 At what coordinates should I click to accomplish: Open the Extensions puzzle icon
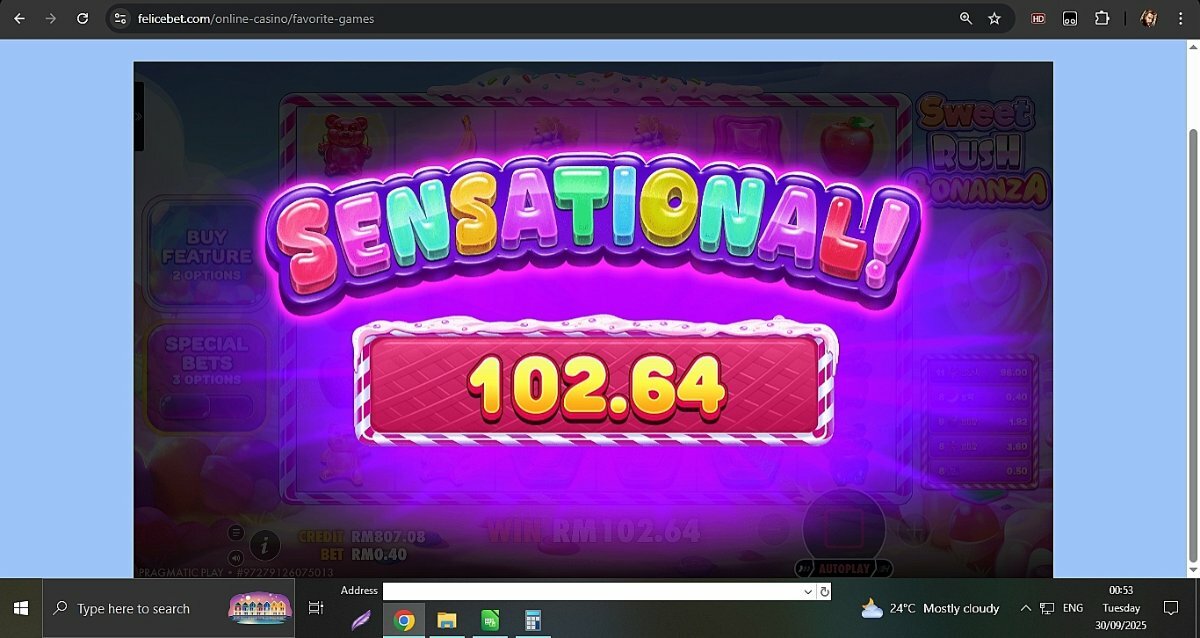point(1102,18)
